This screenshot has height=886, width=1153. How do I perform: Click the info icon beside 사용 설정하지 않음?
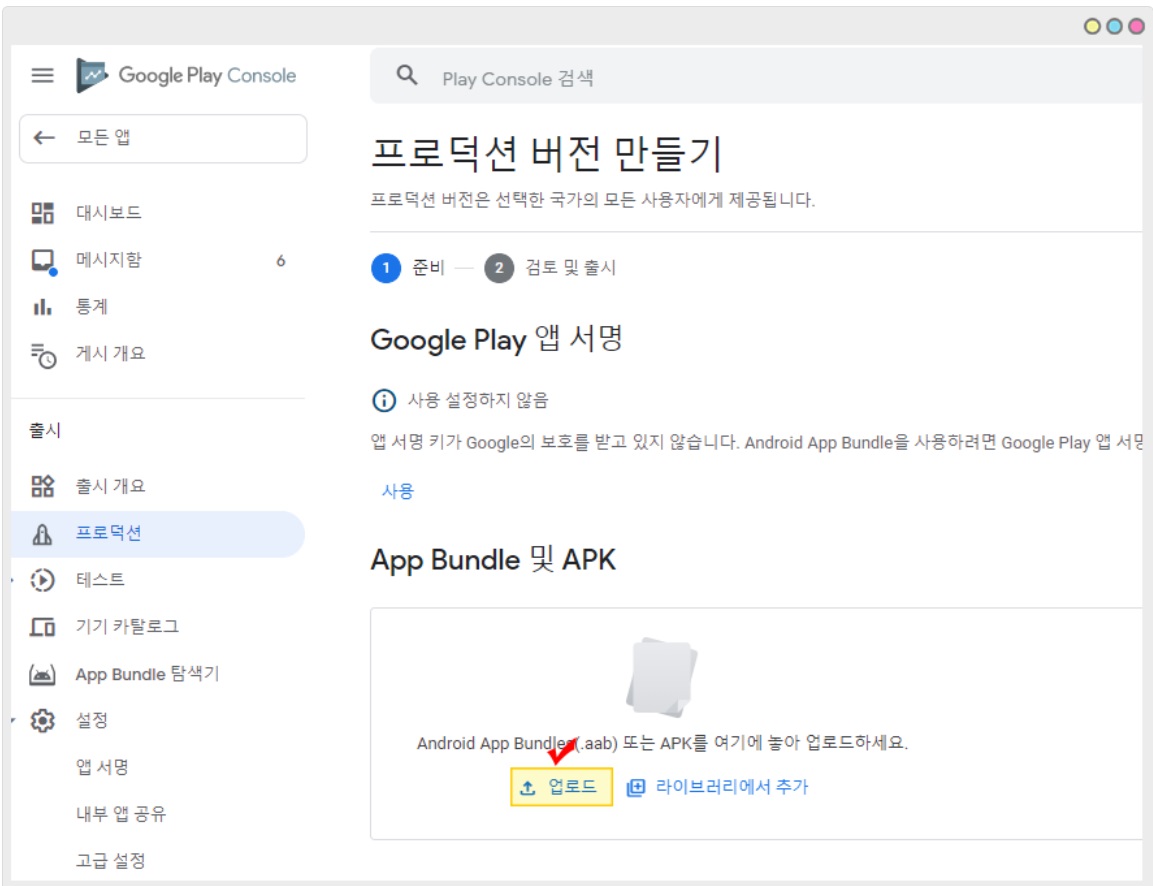(x=384, y=401)
